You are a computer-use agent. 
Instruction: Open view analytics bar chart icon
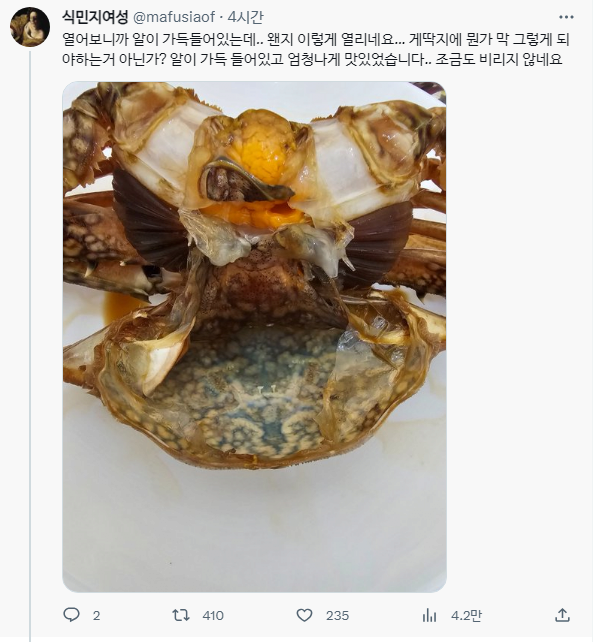pos(429,615)
